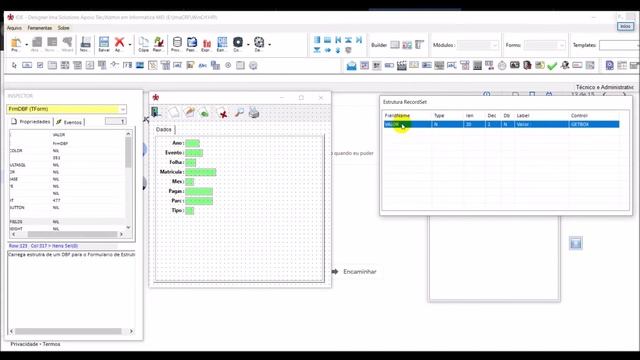Click the COLOR property row in inspector

click(67, 151)
